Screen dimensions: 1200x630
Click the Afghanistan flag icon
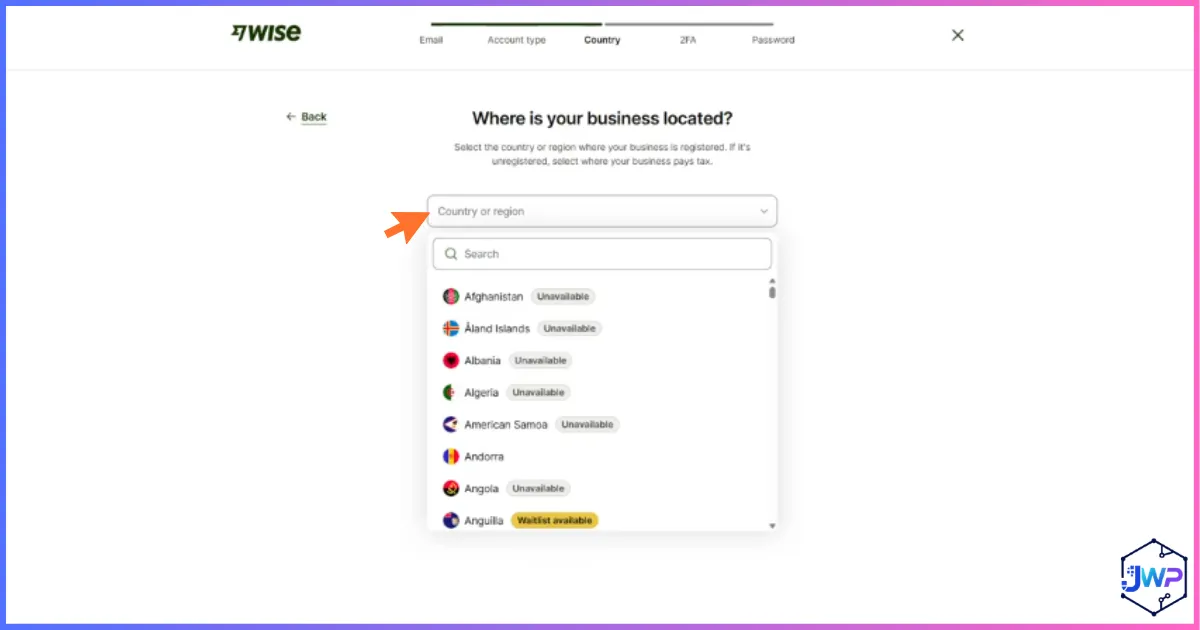451,297
